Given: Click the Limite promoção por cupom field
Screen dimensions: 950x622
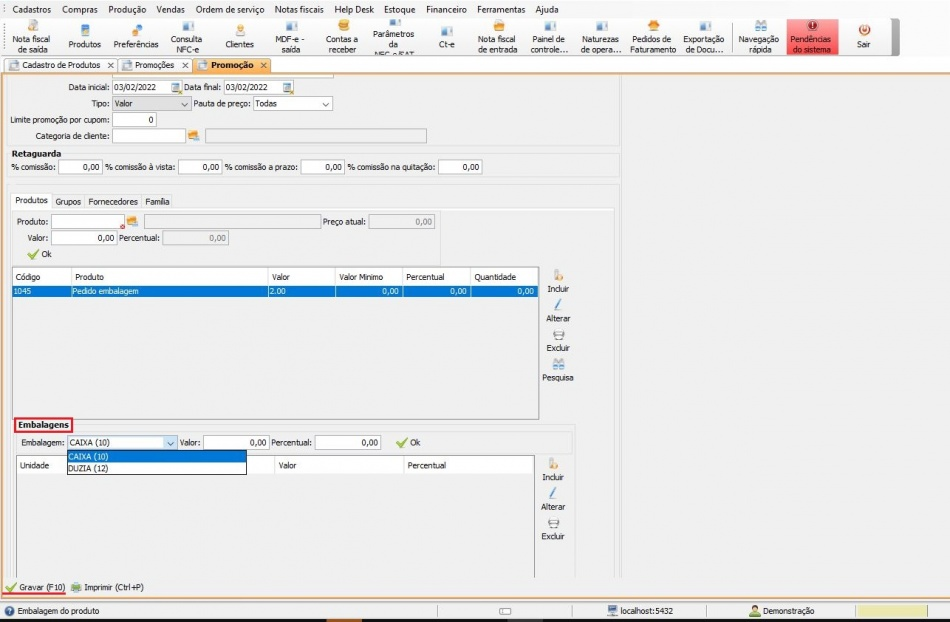Looking at the screenshot, I should (134, 120).
